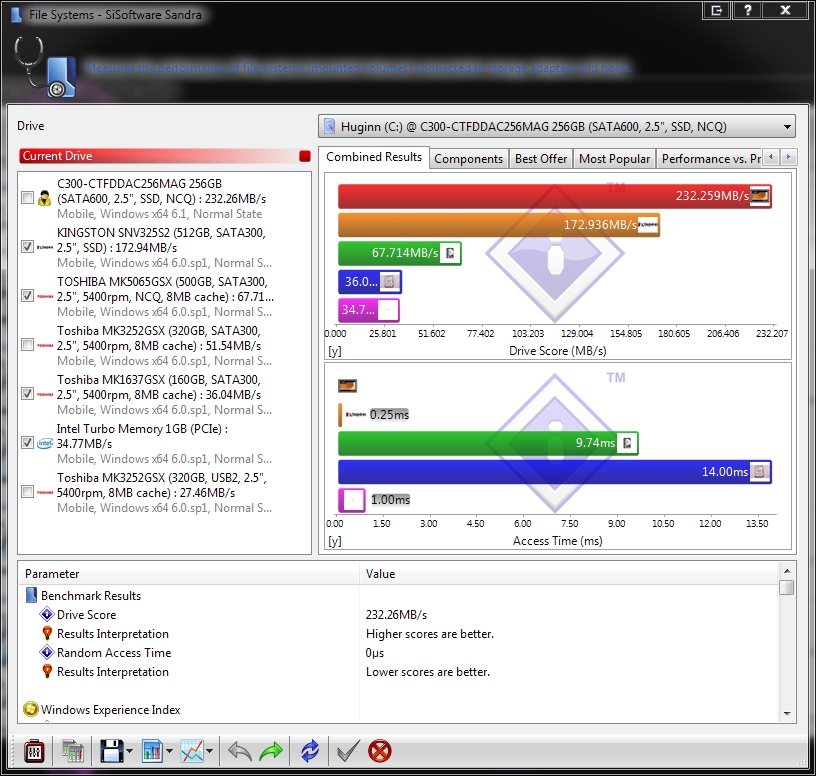Switch to the Combined Results tab
This screenshot has height=776, width=816.
coord(374,157)
